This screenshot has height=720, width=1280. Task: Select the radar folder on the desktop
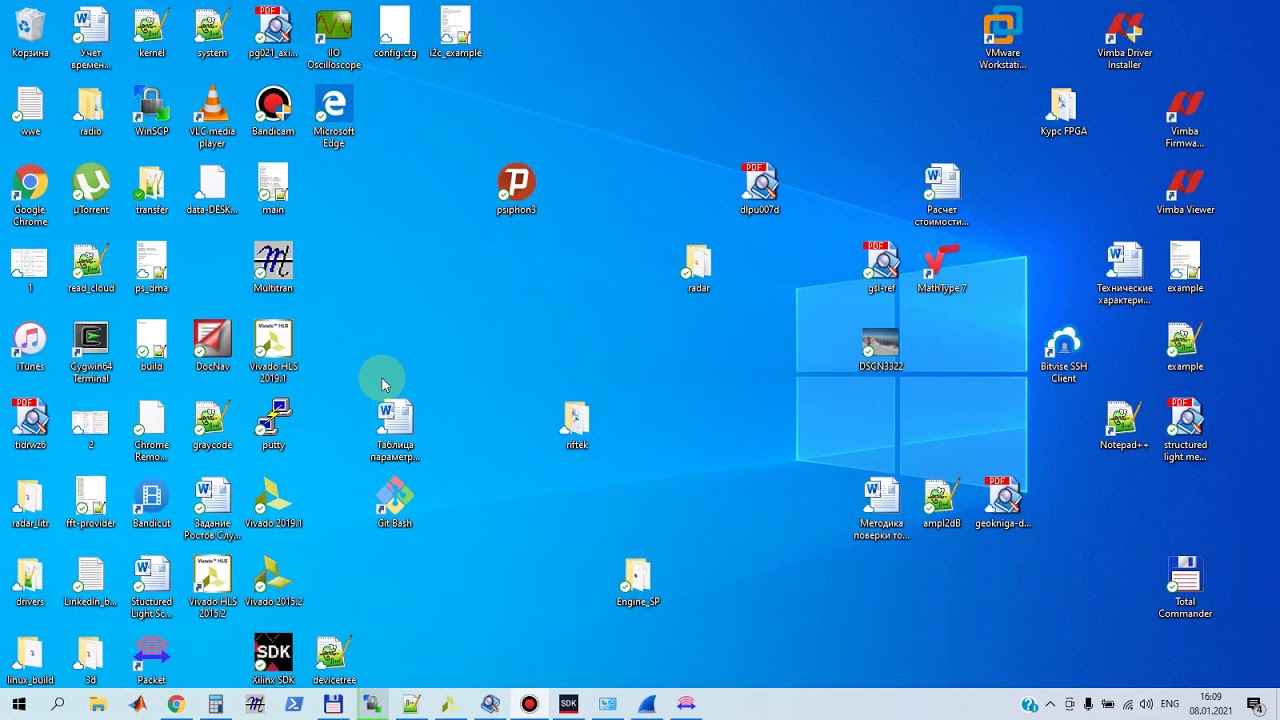(699, 267)
